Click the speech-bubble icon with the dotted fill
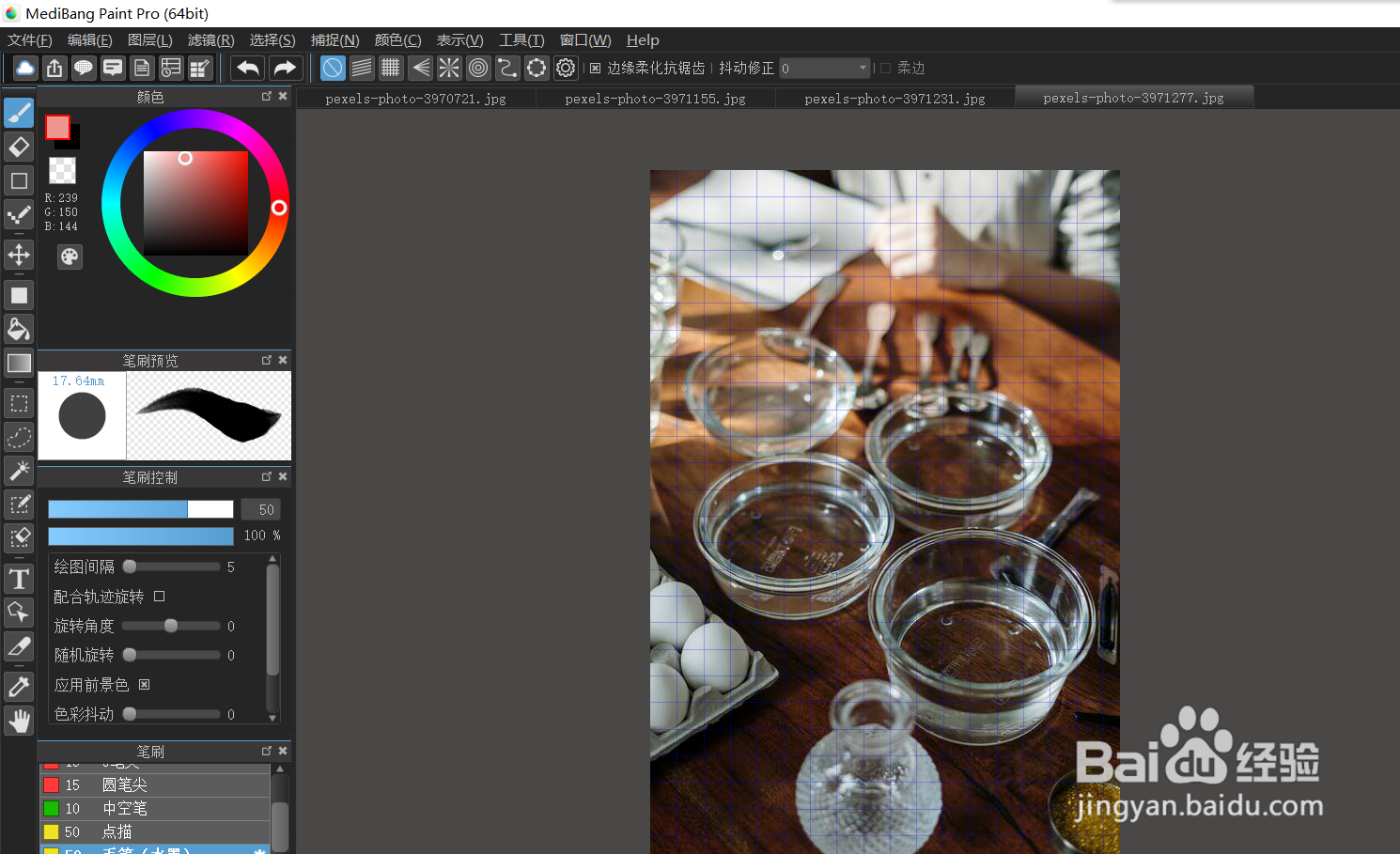Screen dimensions: 1400x854 coord(84,68)
